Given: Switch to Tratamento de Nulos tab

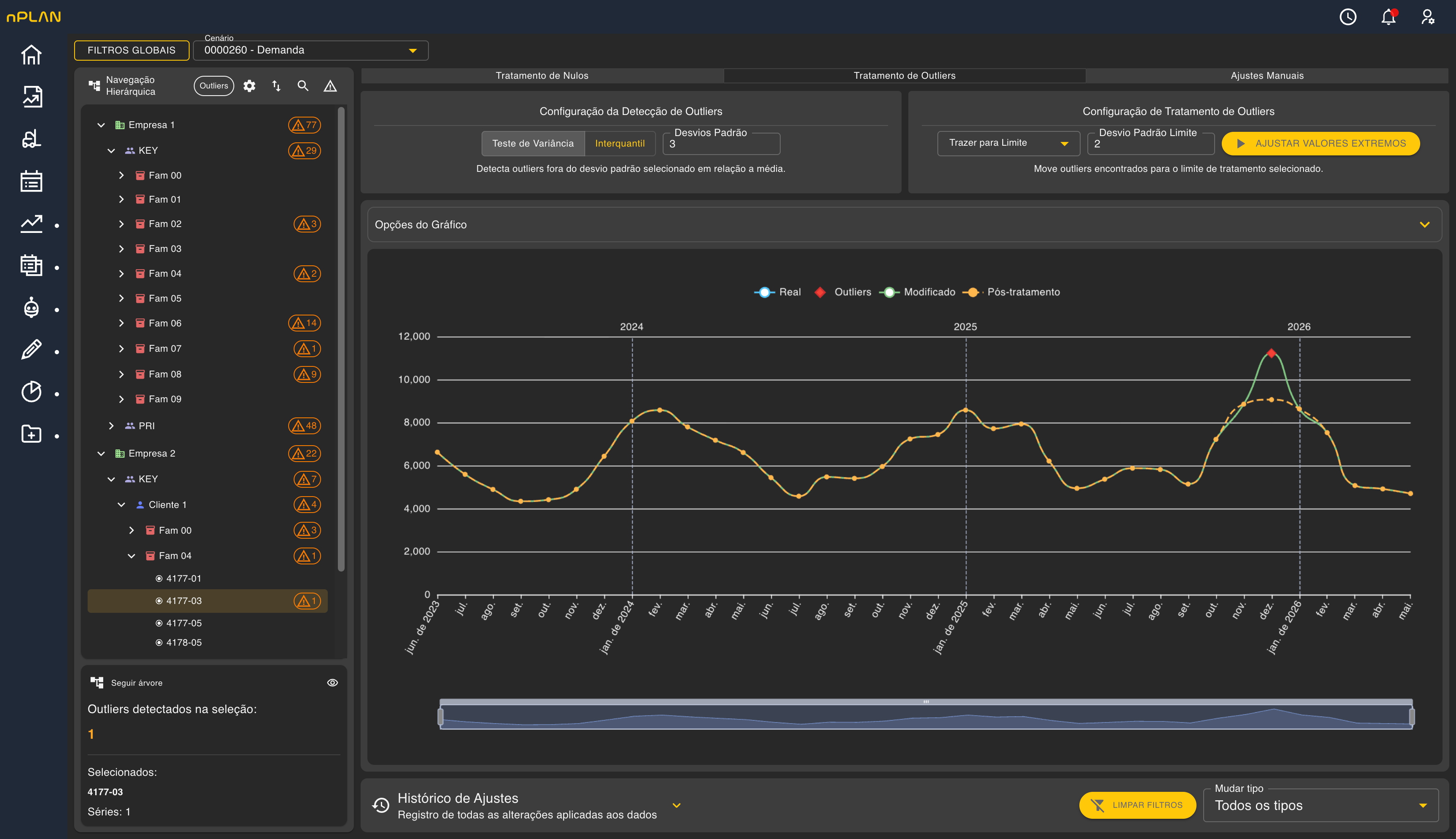Looking at the screenshot, I should point(542,75).
